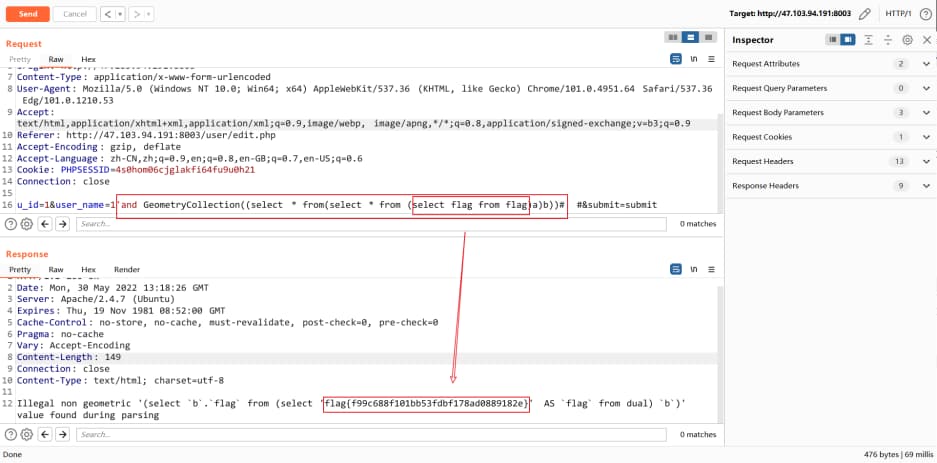Click the u_id=1&user_name request body line
The image size is (937, 463).
336,205
